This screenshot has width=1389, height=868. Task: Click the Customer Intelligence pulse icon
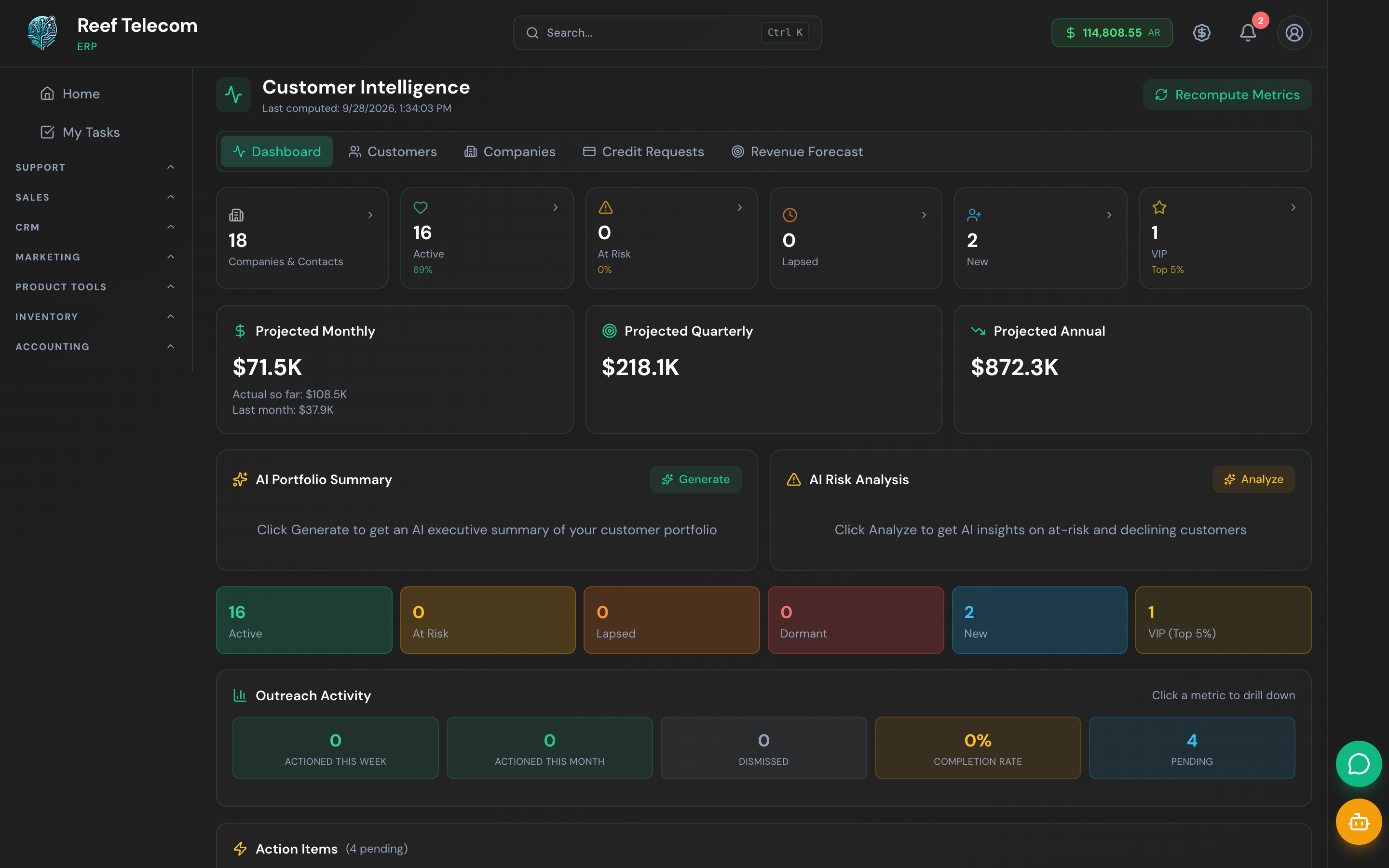pos(233,95)
